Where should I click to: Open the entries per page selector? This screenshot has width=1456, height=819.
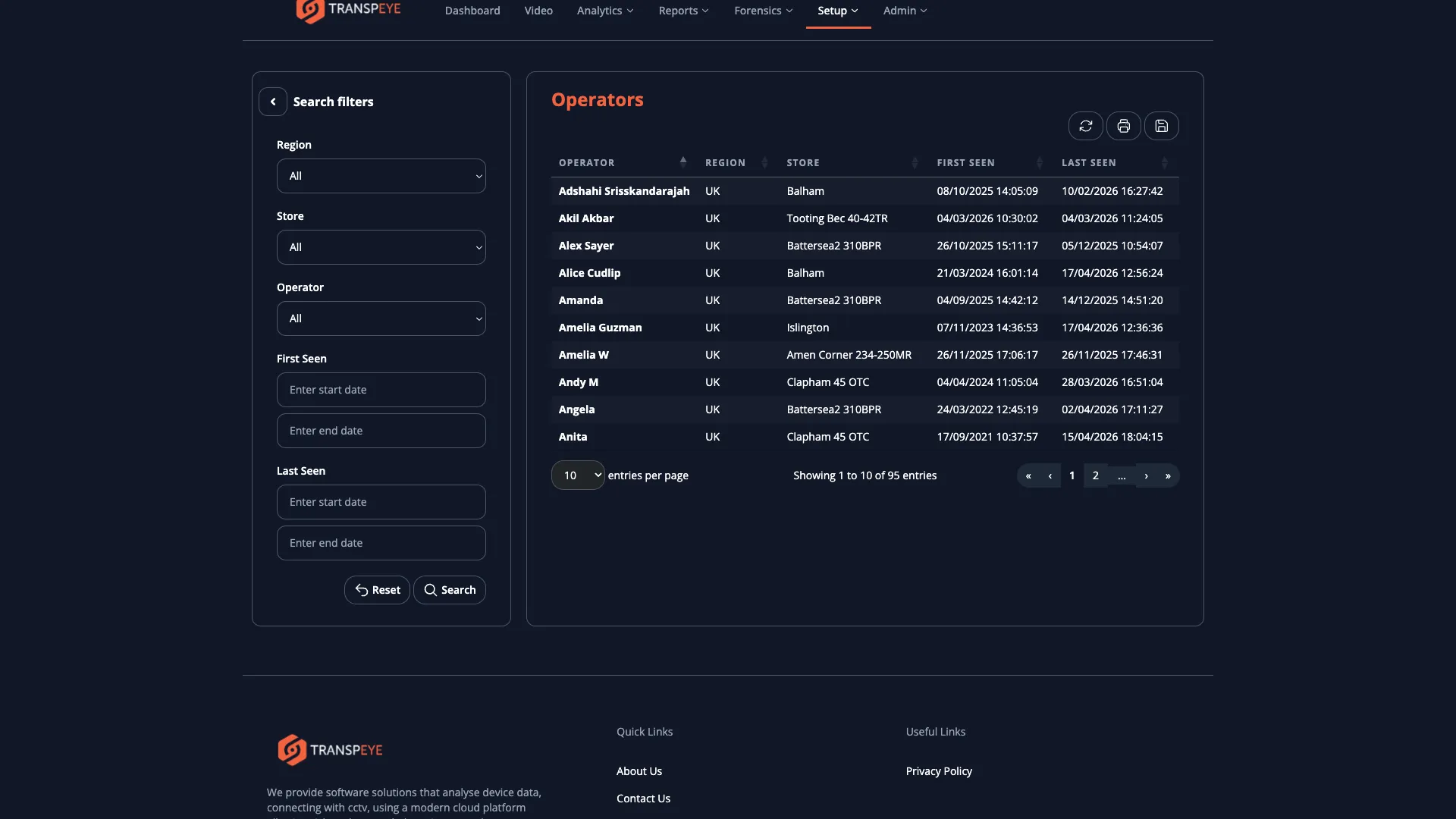coord(577,475)
